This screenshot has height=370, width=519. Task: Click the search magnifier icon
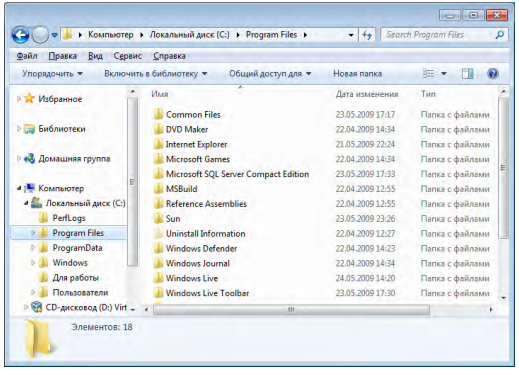click(x=499, y=35)
